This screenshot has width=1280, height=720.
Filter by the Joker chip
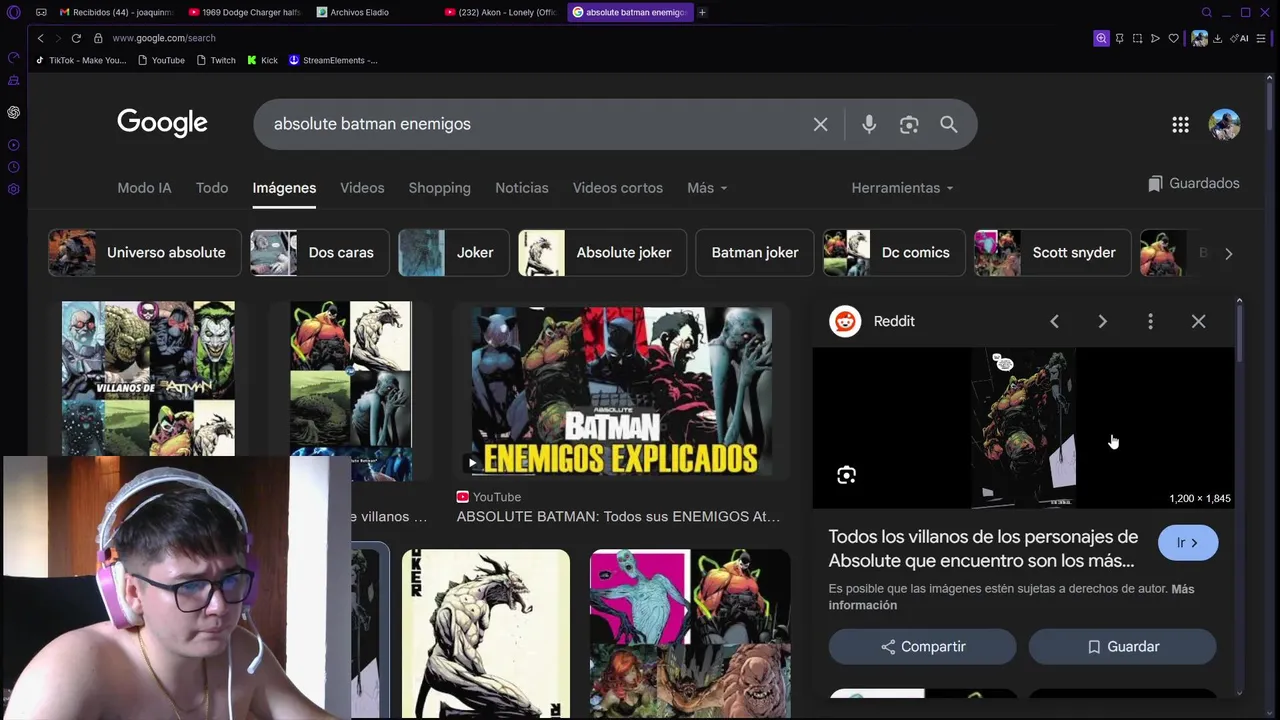tap(454, 253)
